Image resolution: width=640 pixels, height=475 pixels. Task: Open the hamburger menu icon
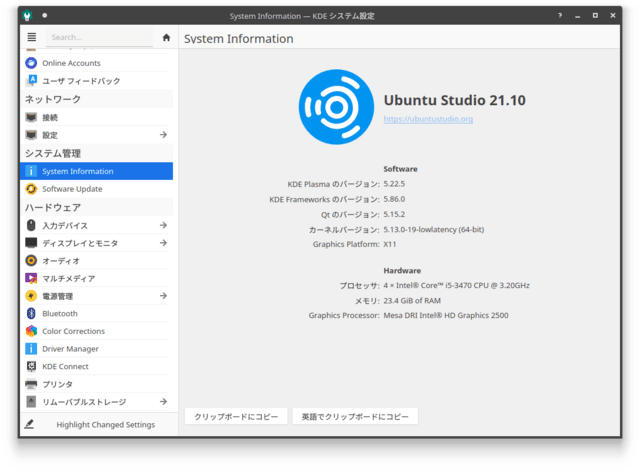click(31, 37)
